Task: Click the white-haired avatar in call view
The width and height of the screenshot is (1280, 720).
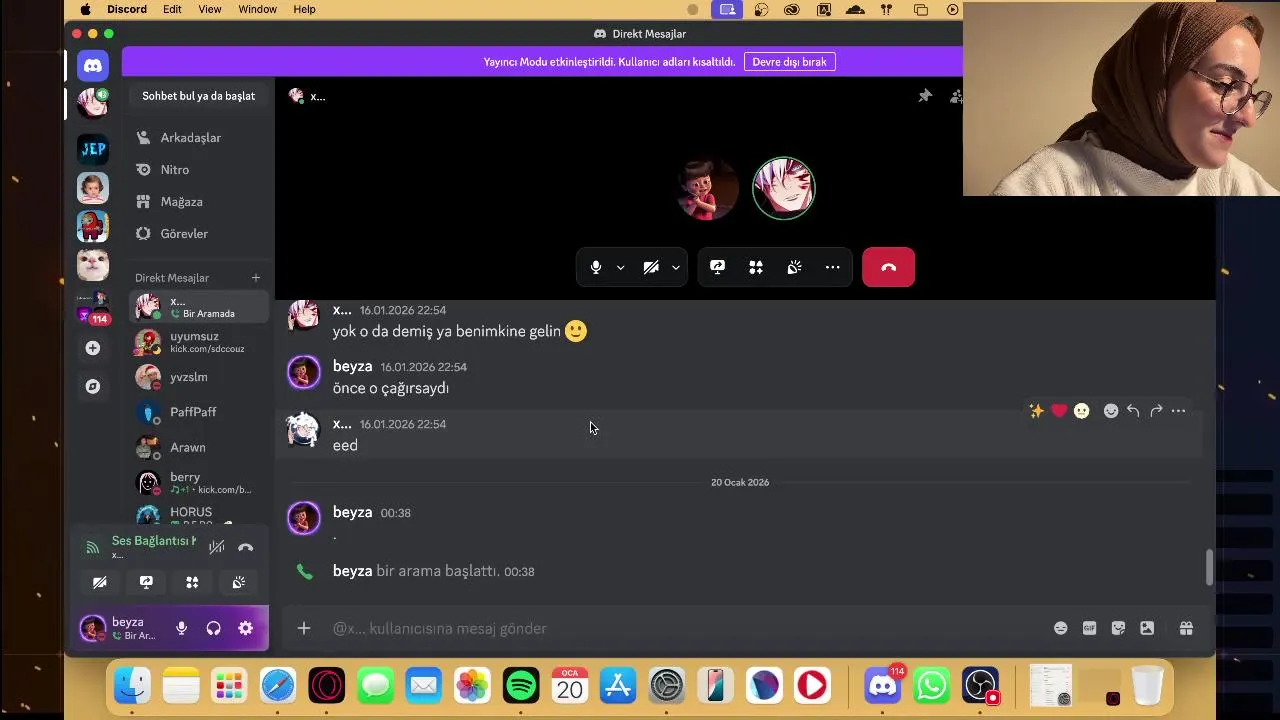Action: [x=784, y=188]
